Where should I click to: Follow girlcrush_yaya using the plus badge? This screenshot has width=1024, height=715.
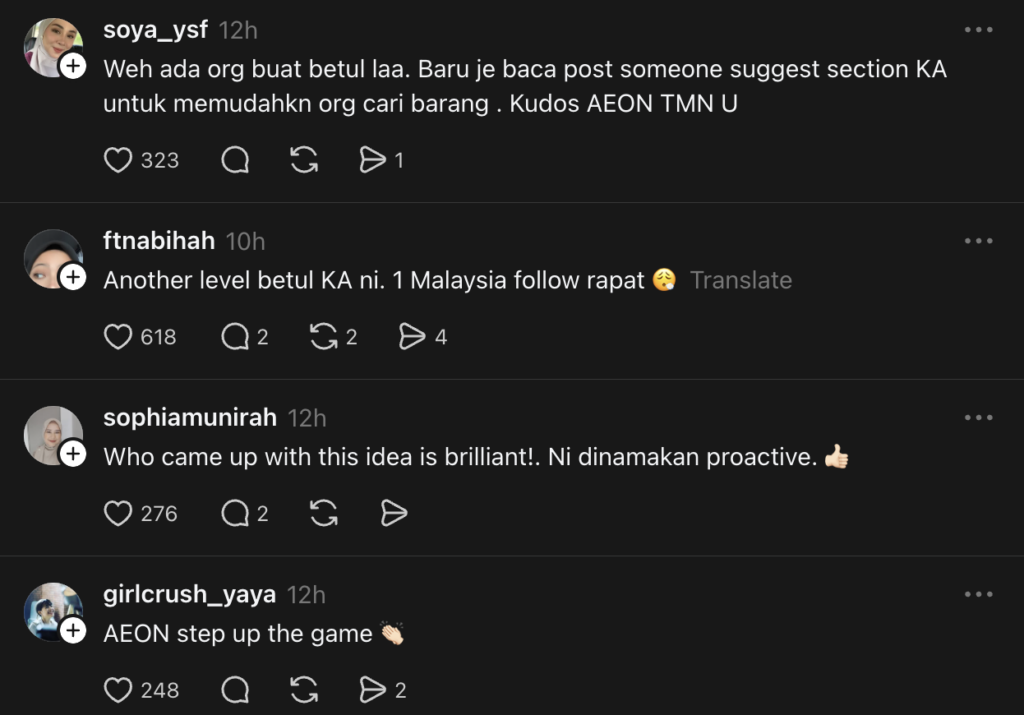(73, 630)
